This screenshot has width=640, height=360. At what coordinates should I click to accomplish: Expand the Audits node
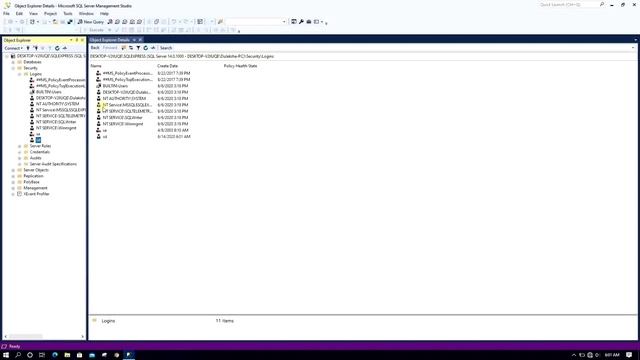[x=20, y=158]
